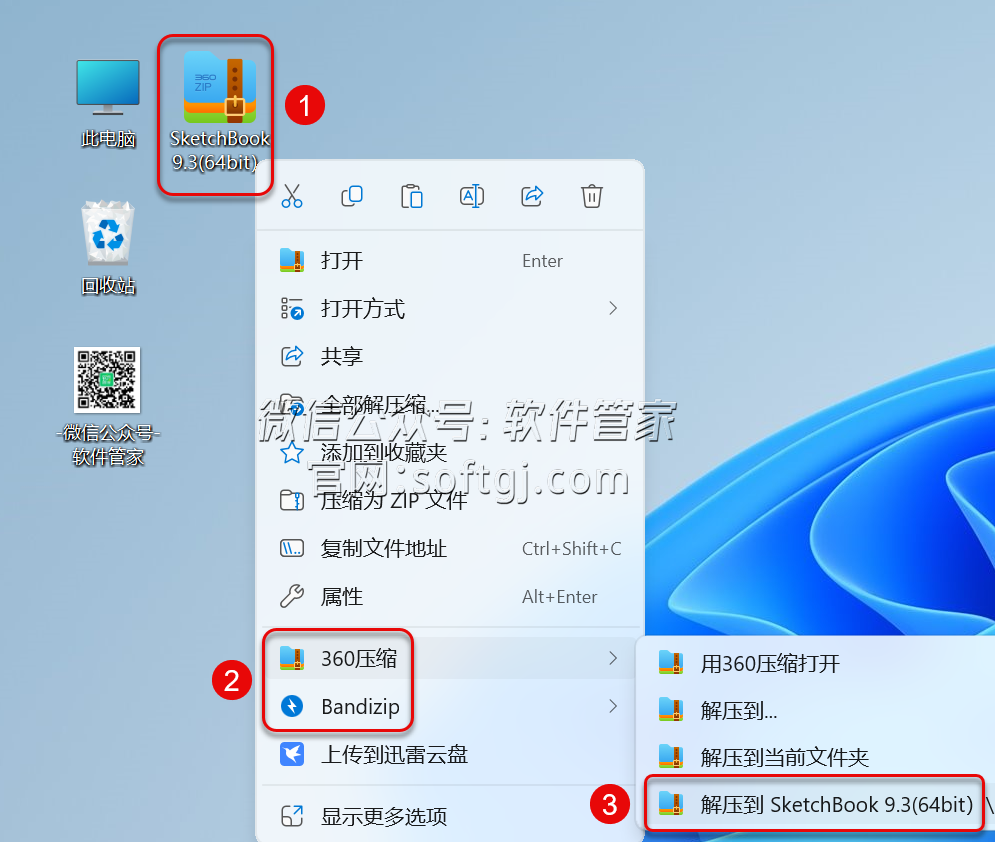Expand the 360压缩 chevron arrow
This screenshot has height=842, width=995.
612,658
